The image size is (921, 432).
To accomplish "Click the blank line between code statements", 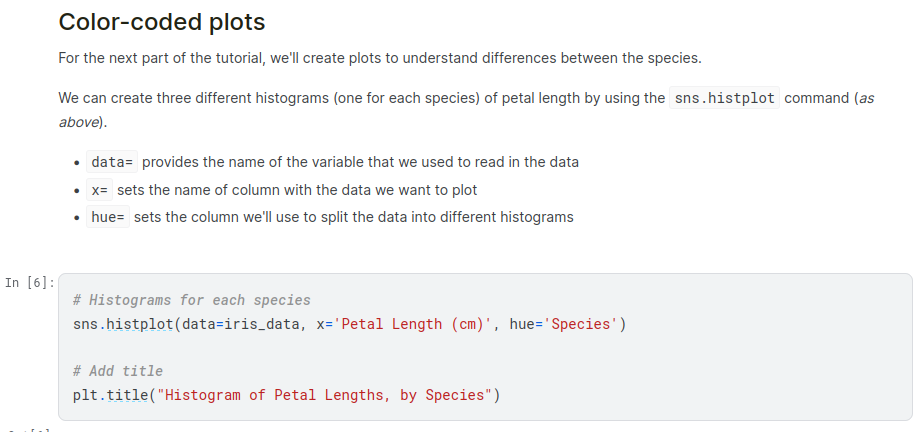I will click(x=300, y=347).
